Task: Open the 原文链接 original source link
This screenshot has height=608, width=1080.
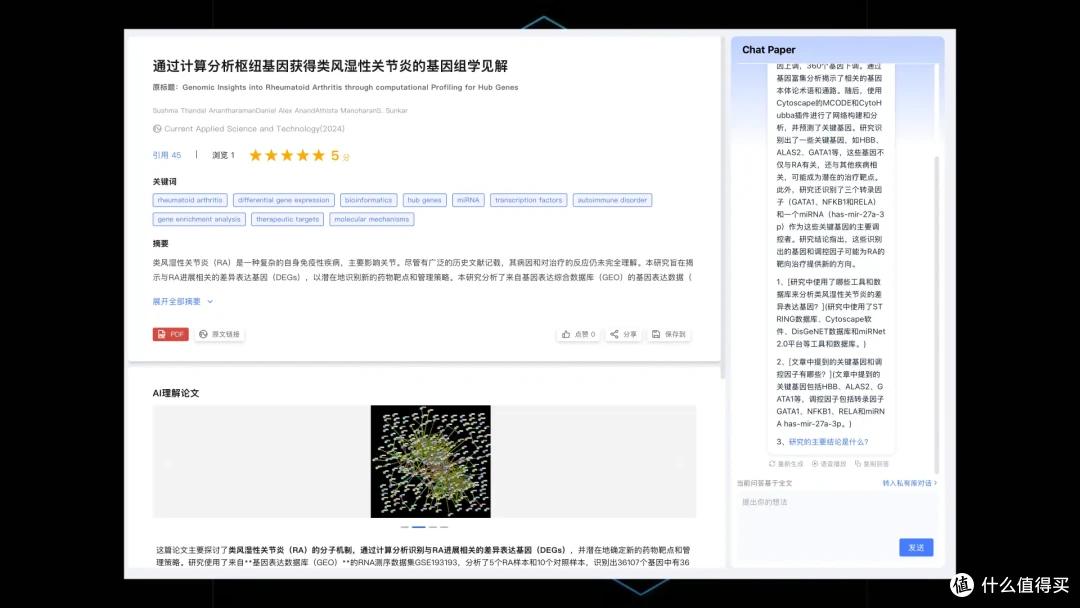Action: point(219,334)
